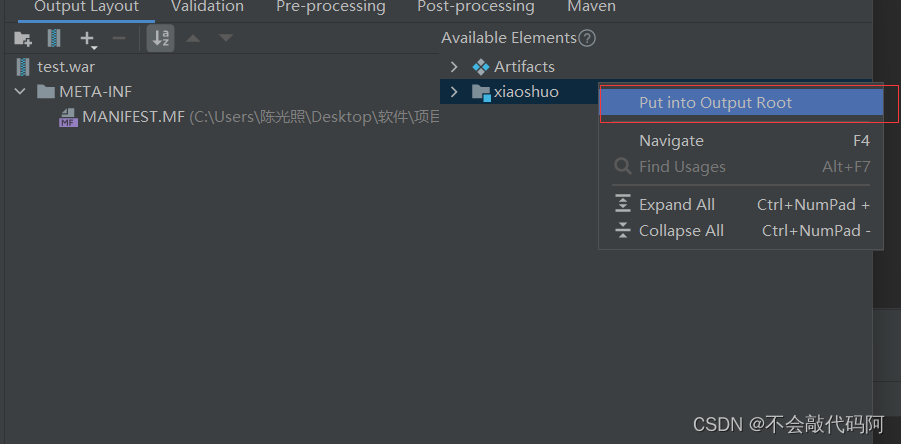This screenshot has height=444, width=901.
Task: Click the Move Up arrow icon
Action: 194,39
